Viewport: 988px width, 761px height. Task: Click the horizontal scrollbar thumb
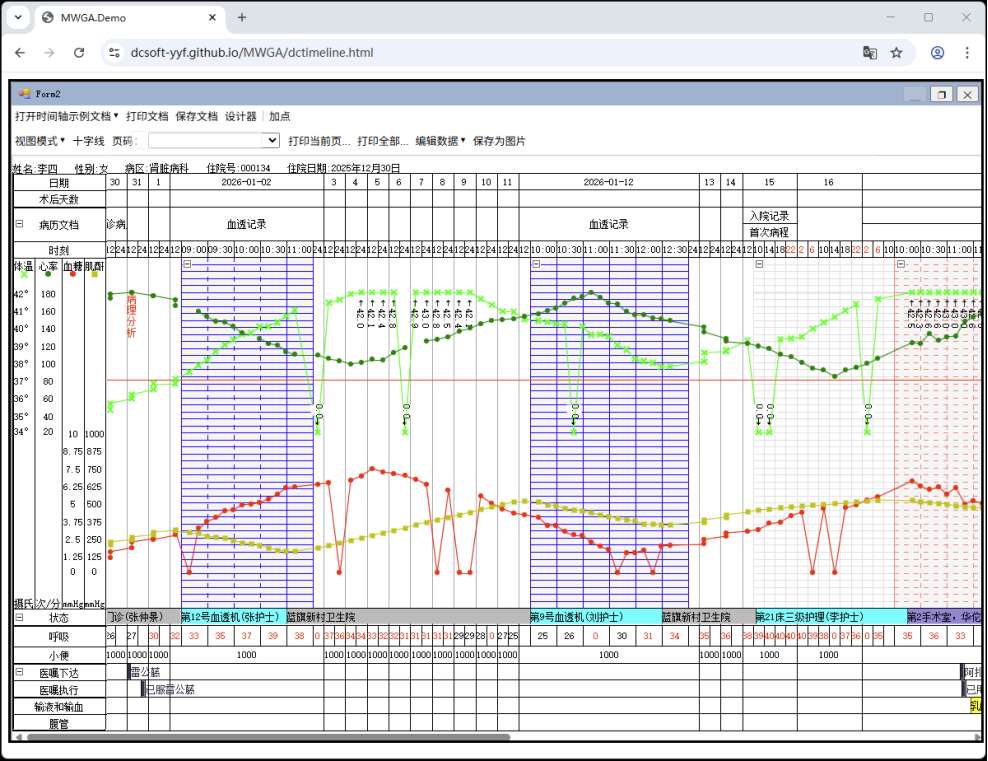click(268, 736)
